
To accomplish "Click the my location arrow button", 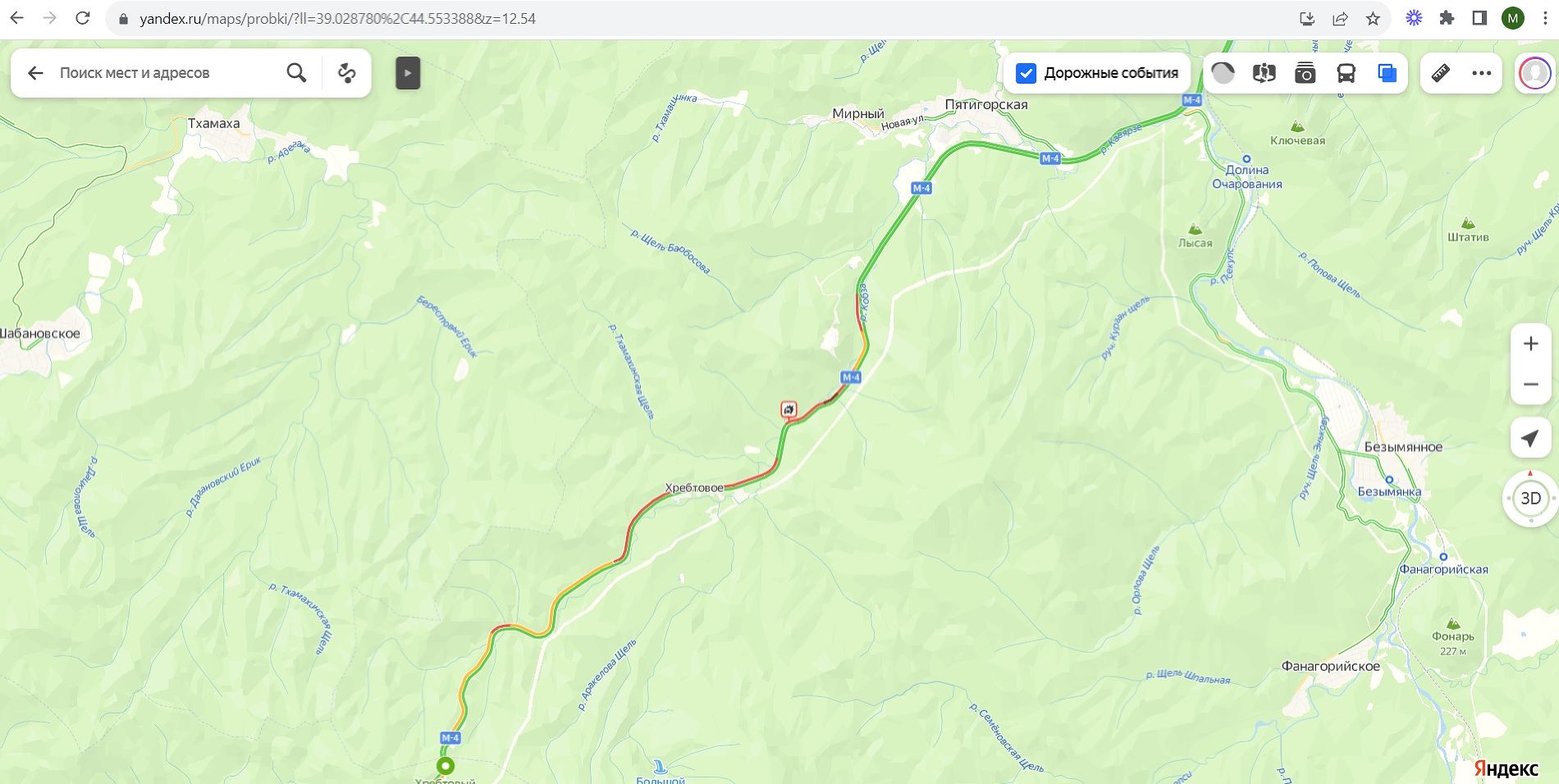I will [x=1530, y=439].
